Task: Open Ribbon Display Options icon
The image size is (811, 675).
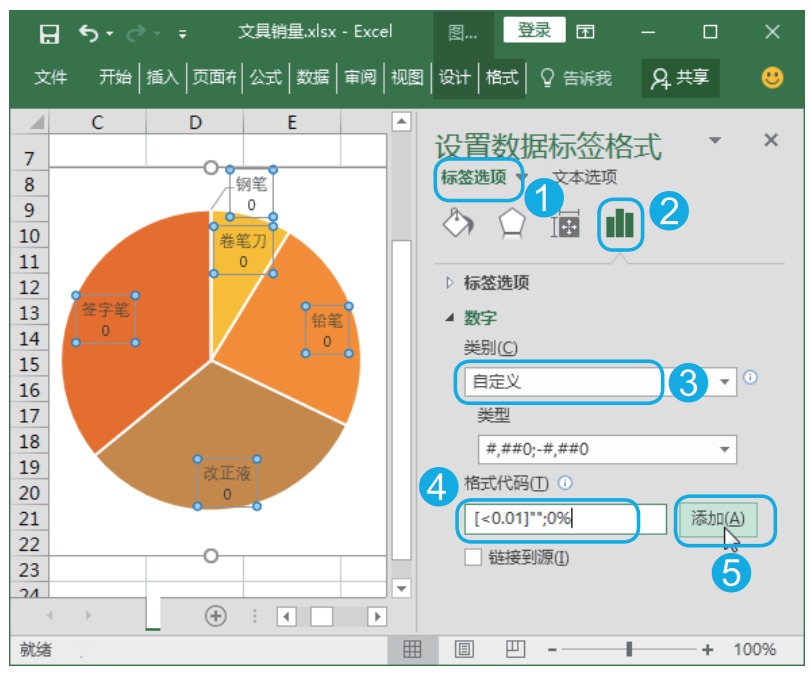Action: pos(585,32)
